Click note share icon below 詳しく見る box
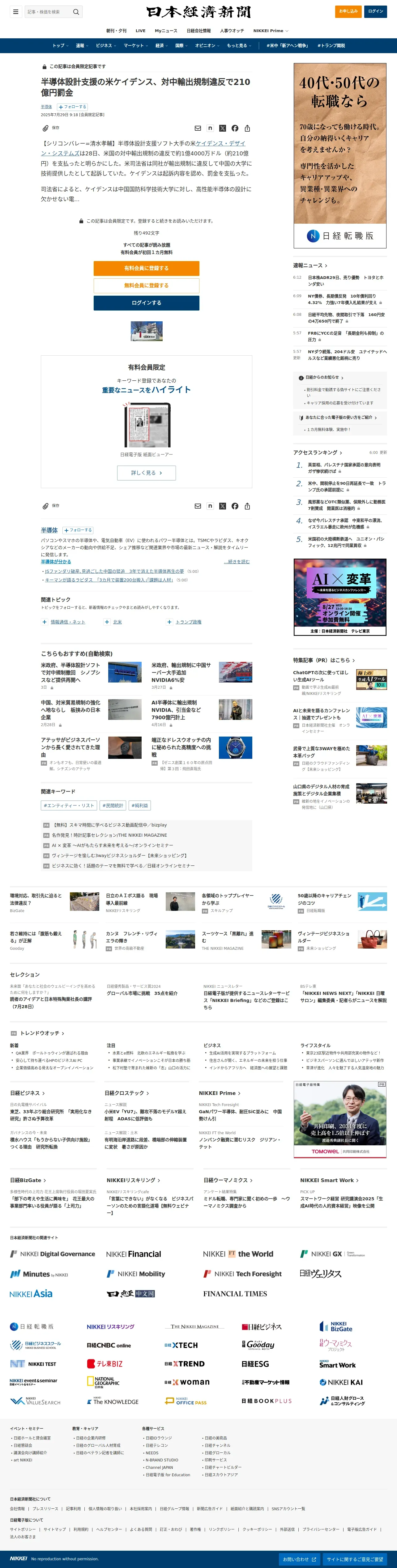397x1568 pixels. [x=210, y=506]
